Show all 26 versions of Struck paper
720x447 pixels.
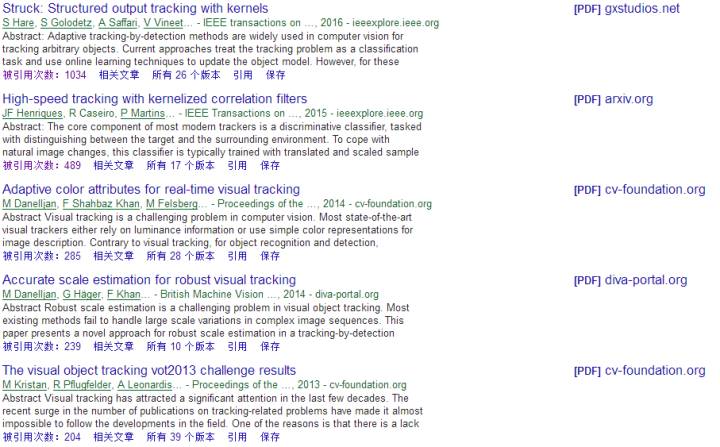click(186, 75)
